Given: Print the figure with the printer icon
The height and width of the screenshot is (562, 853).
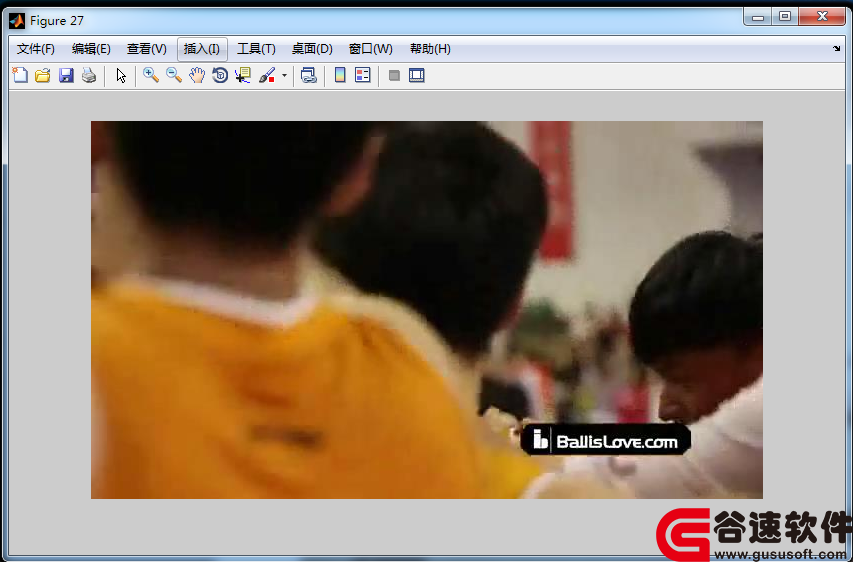Looking at the screenshot, I should pos(89,75).
